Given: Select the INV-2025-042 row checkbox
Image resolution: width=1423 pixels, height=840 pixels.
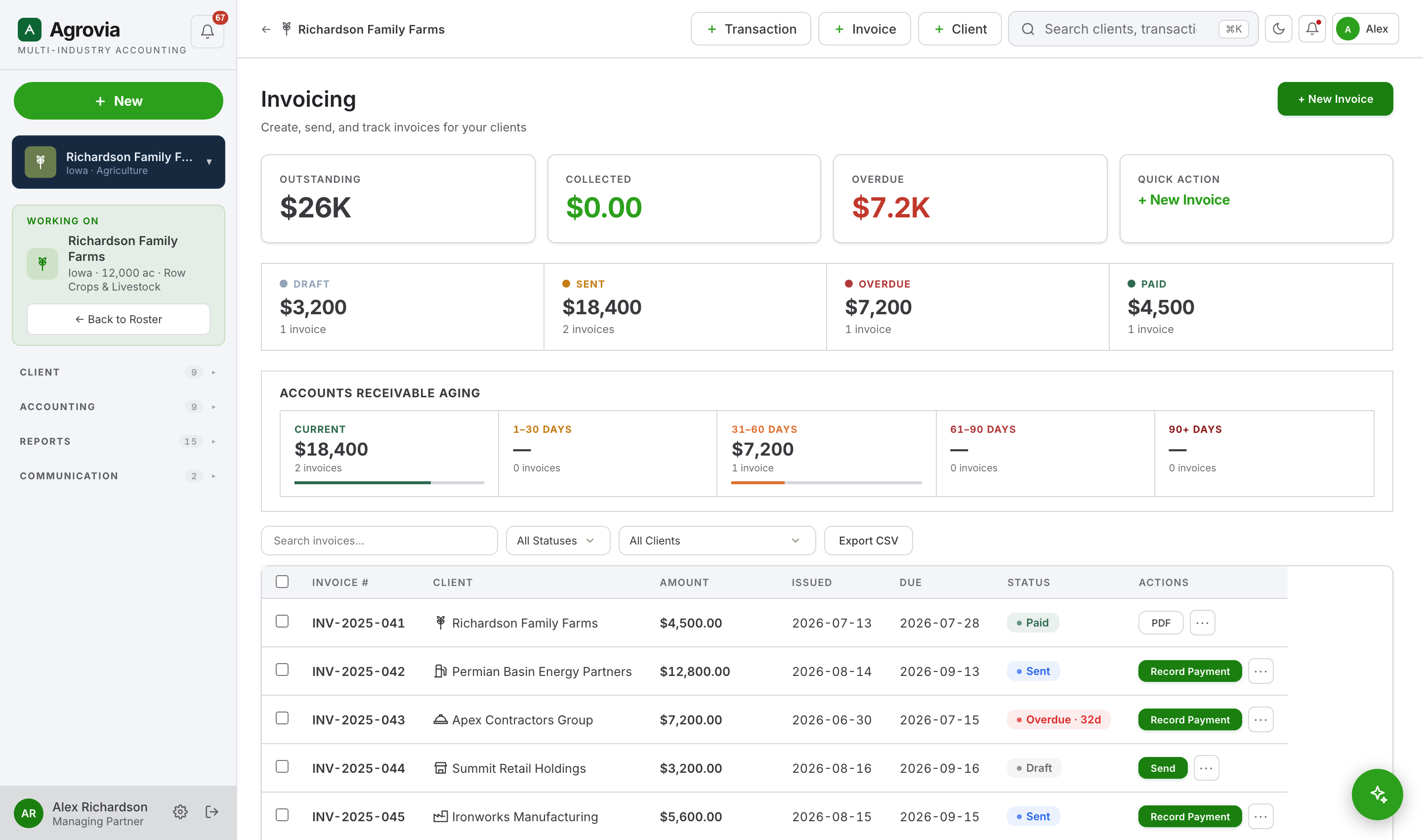Looking at the screenshot, I should 282,670.
